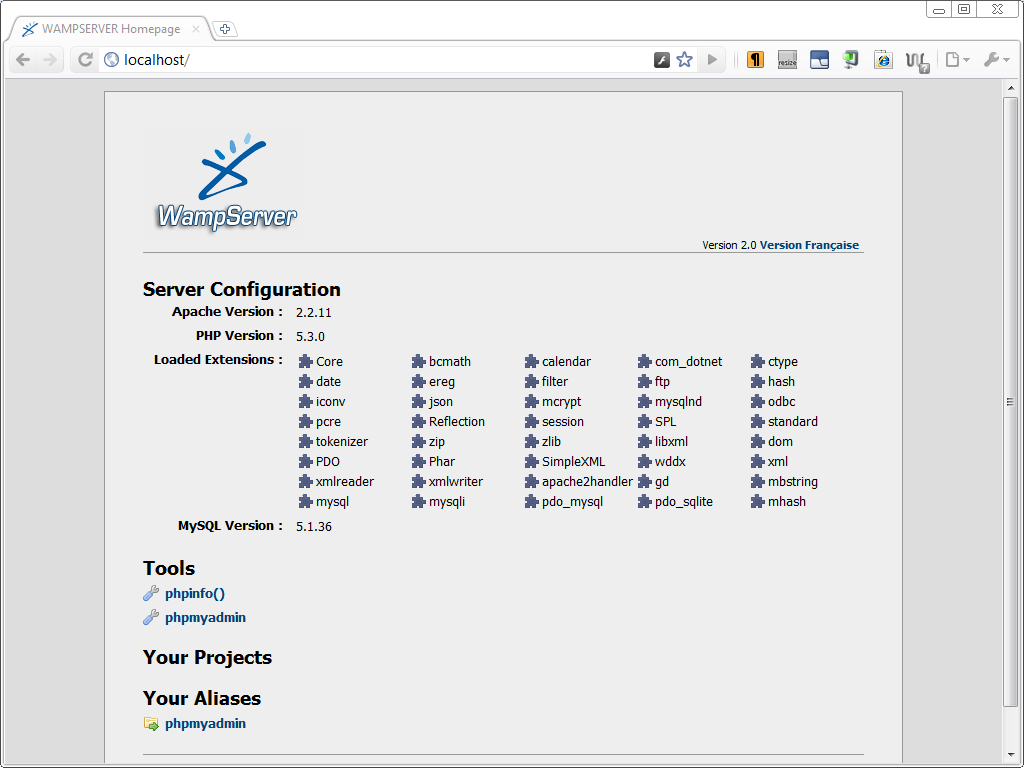
Task: Open the resize extension icon
Action: point(787,60)
